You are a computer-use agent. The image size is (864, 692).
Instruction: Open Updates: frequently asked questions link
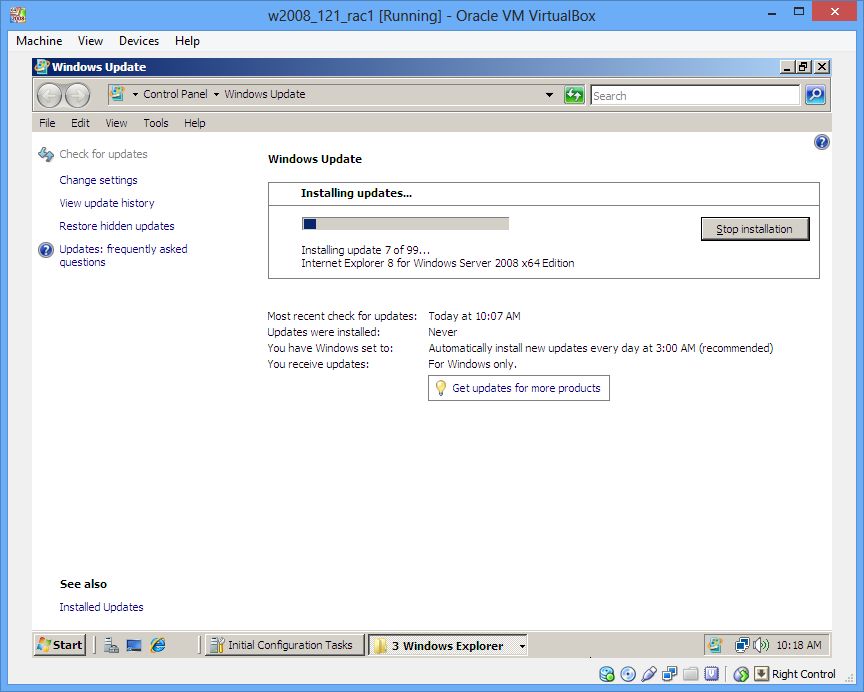pos(123,256)
